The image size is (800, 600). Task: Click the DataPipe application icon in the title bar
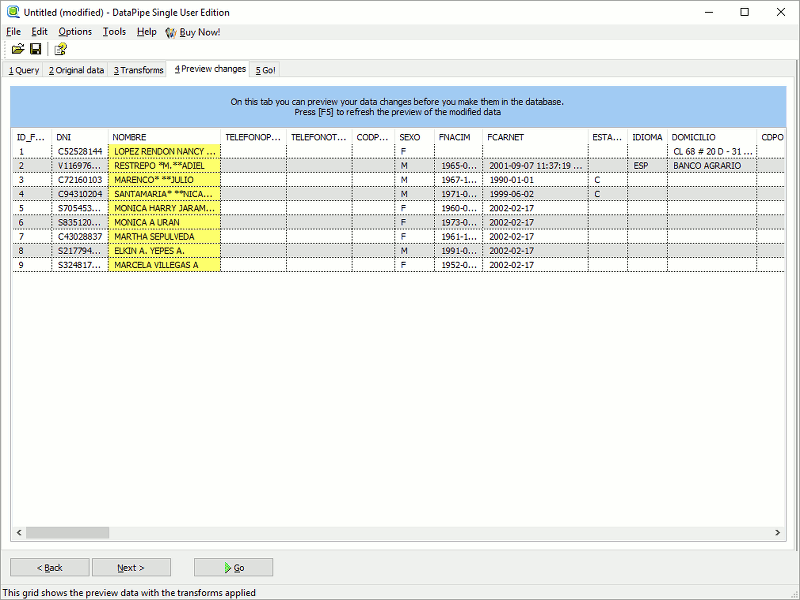pyautogui.click(x=12, y=11)
